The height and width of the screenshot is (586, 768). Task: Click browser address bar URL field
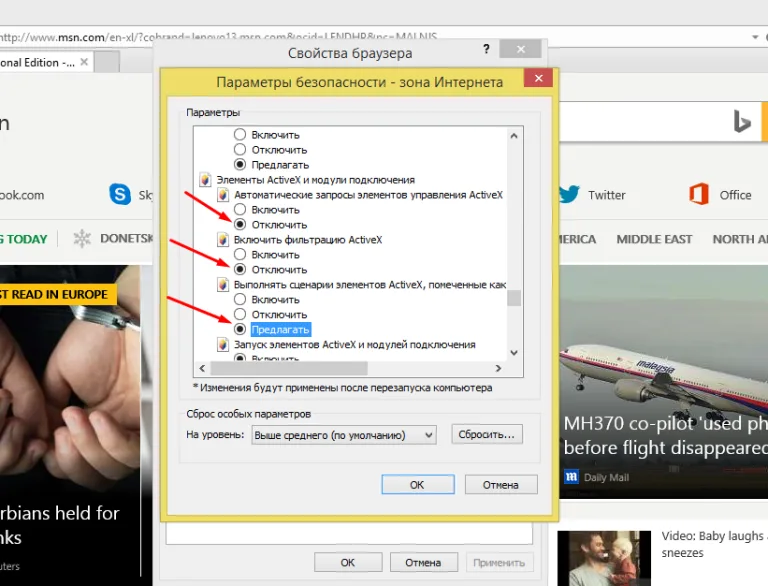[372, 37]
